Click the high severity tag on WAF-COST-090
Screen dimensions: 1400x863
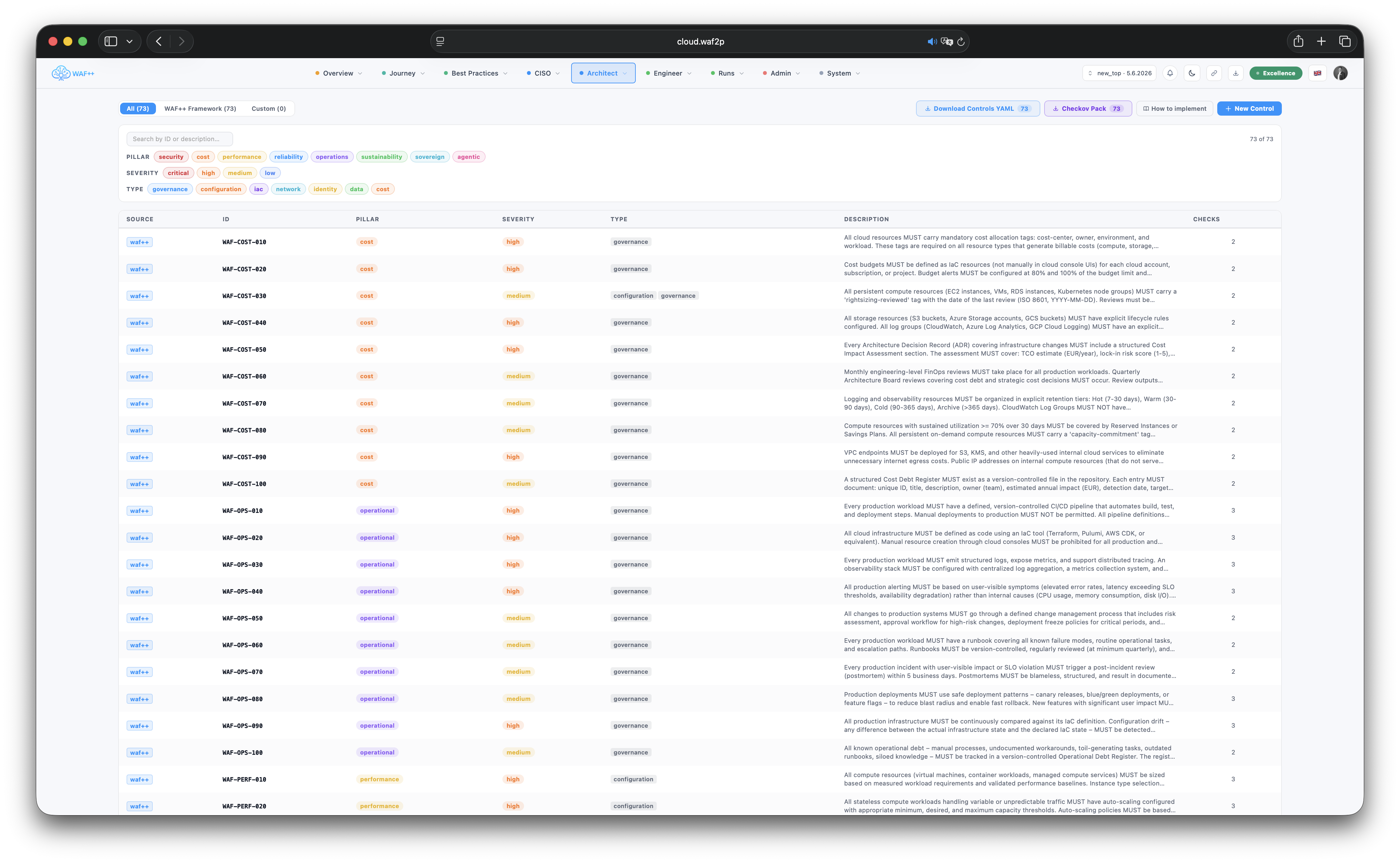pos(513,457)
